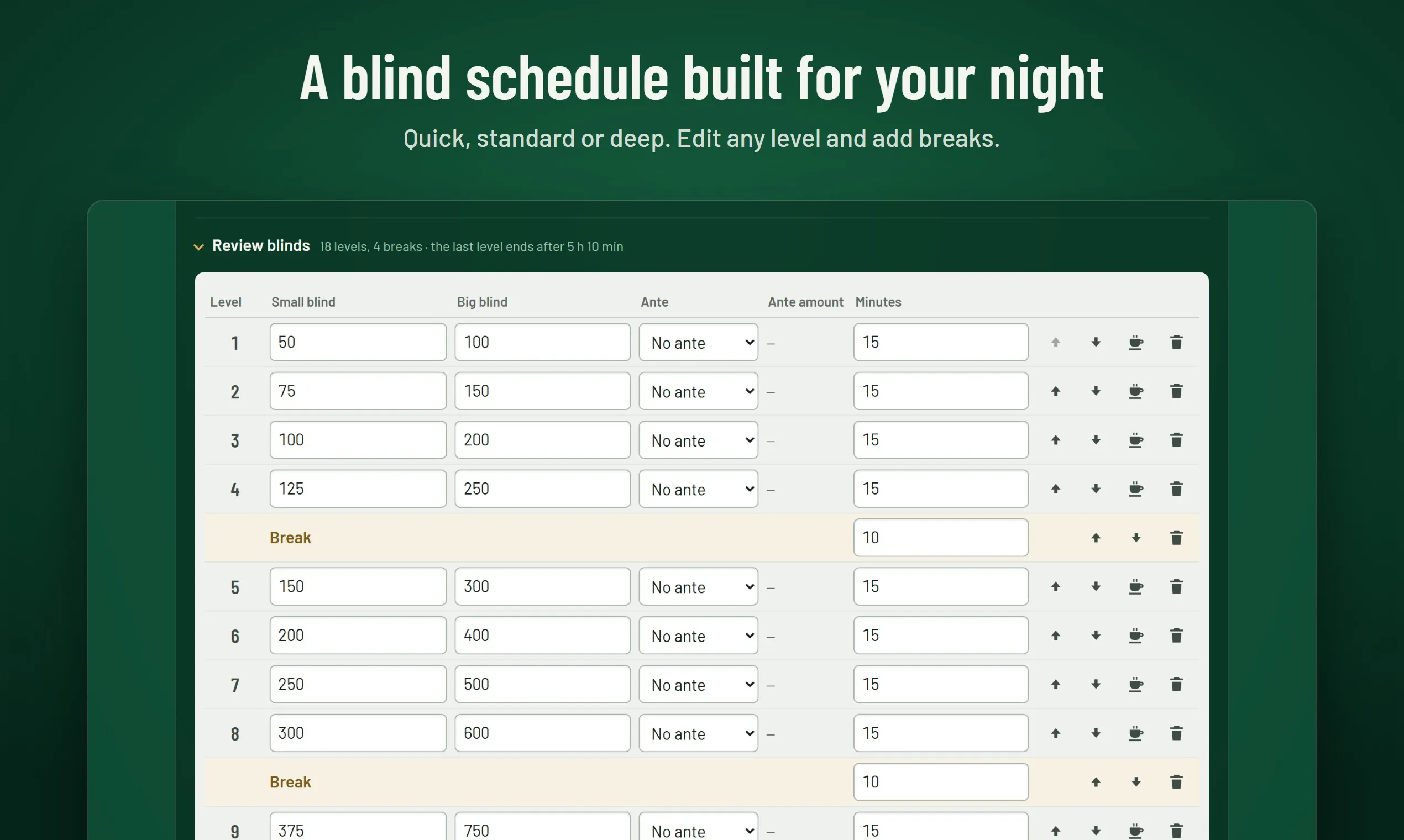Click the 'Ante amount' column header
This screenshot has width=1404, height=840.
point(805,302)
